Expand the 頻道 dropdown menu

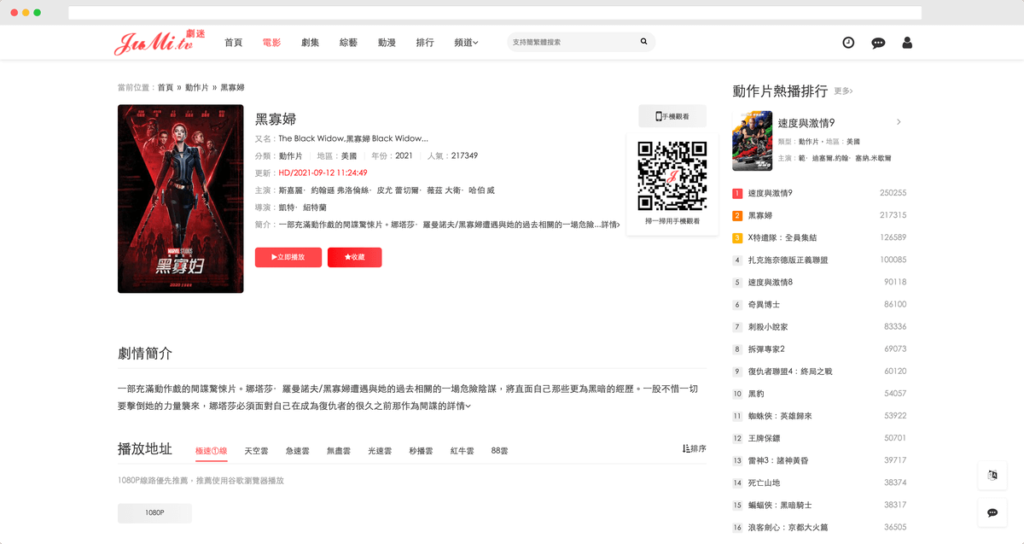click(466, 42)
